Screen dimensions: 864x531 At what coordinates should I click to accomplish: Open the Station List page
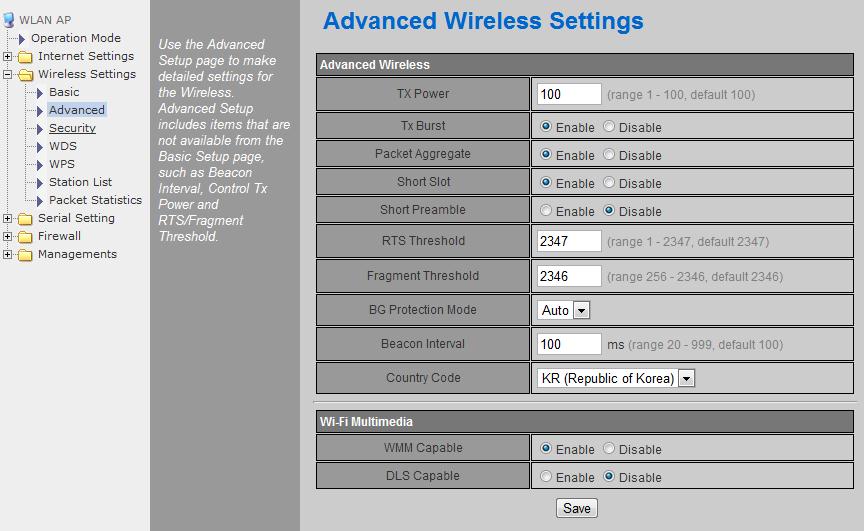pyautogui.click(x=80, y=182)
